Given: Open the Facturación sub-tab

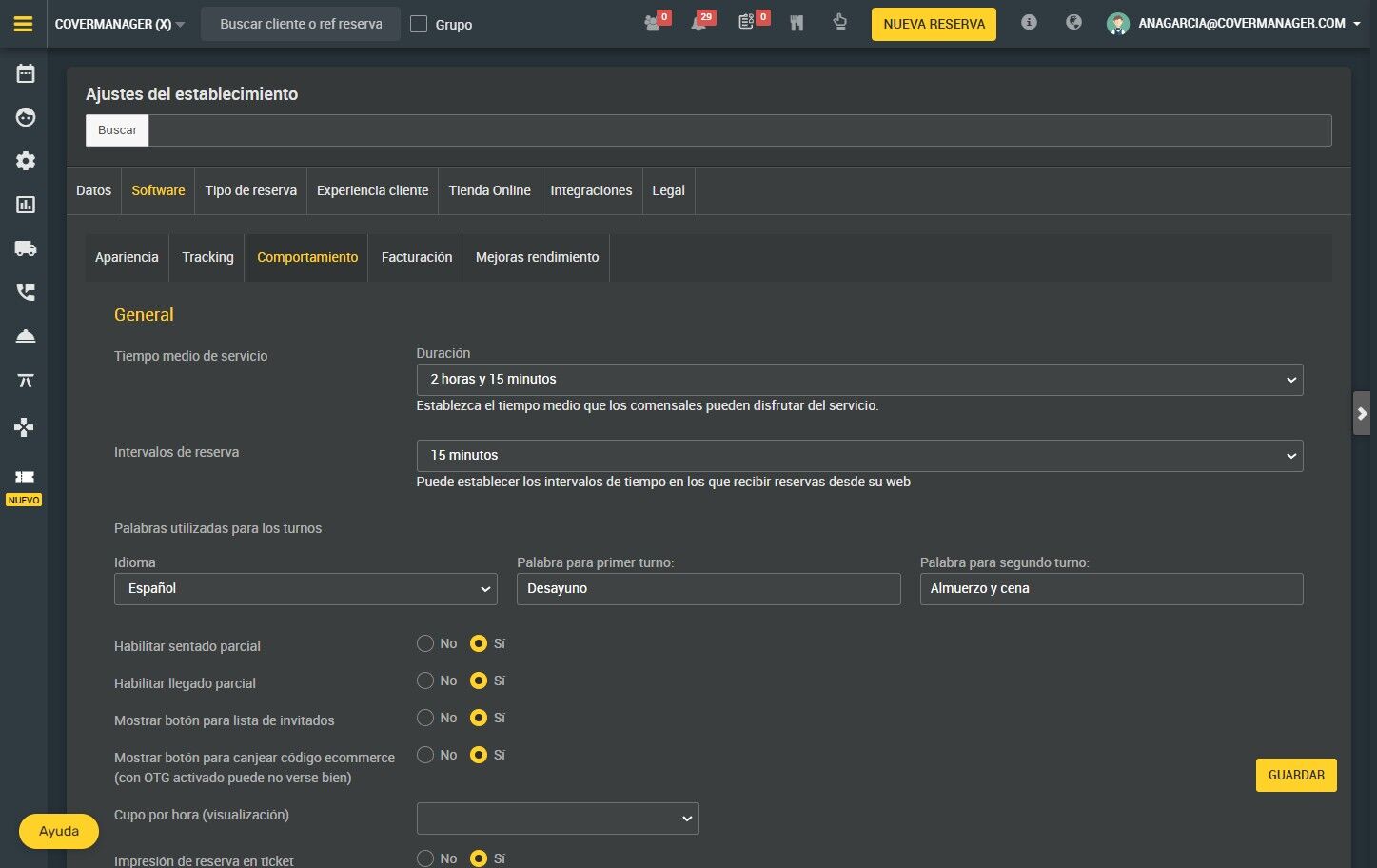Looking at the screenshot, I should [417, 257].
